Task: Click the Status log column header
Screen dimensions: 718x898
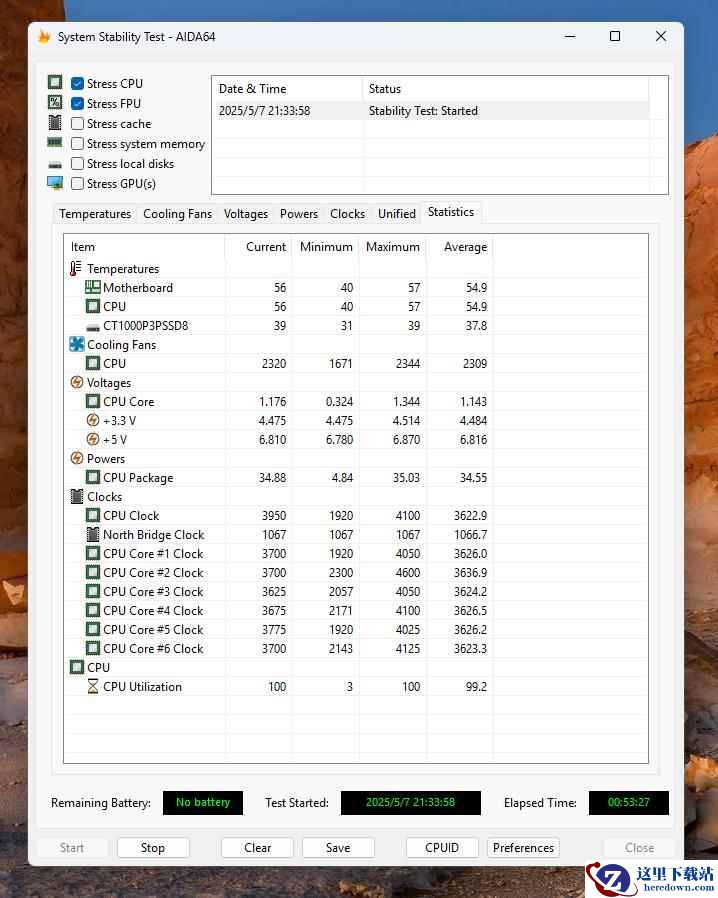Action: [x=505, y=89]
